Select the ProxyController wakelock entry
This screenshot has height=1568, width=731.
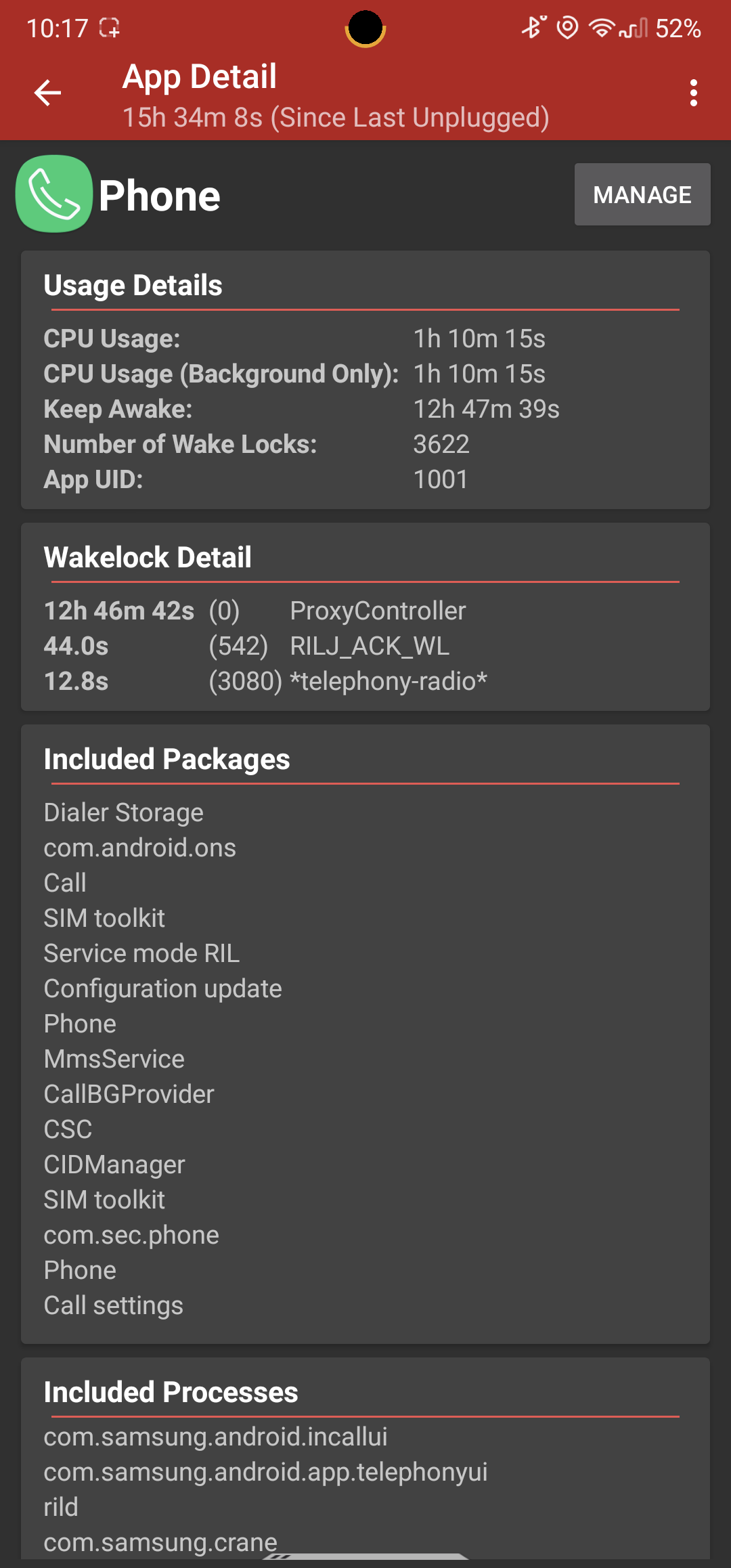click(x=378, y=611)
